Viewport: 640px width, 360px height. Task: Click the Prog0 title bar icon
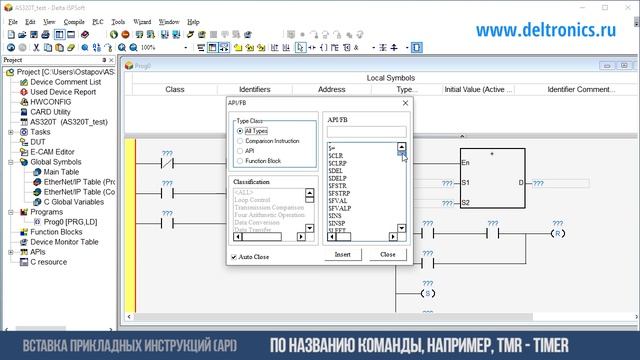click(x=129, y=66)
